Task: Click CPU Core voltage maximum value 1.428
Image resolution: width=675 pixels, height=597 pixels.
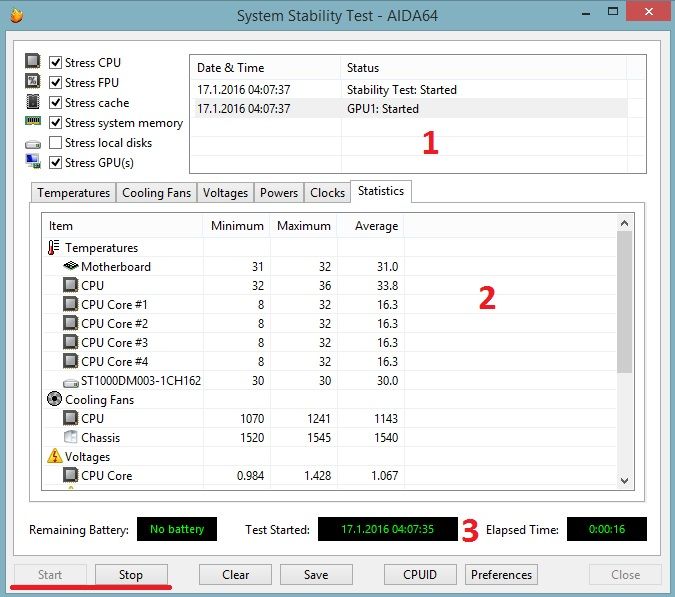Action: (x=317, y=475)
